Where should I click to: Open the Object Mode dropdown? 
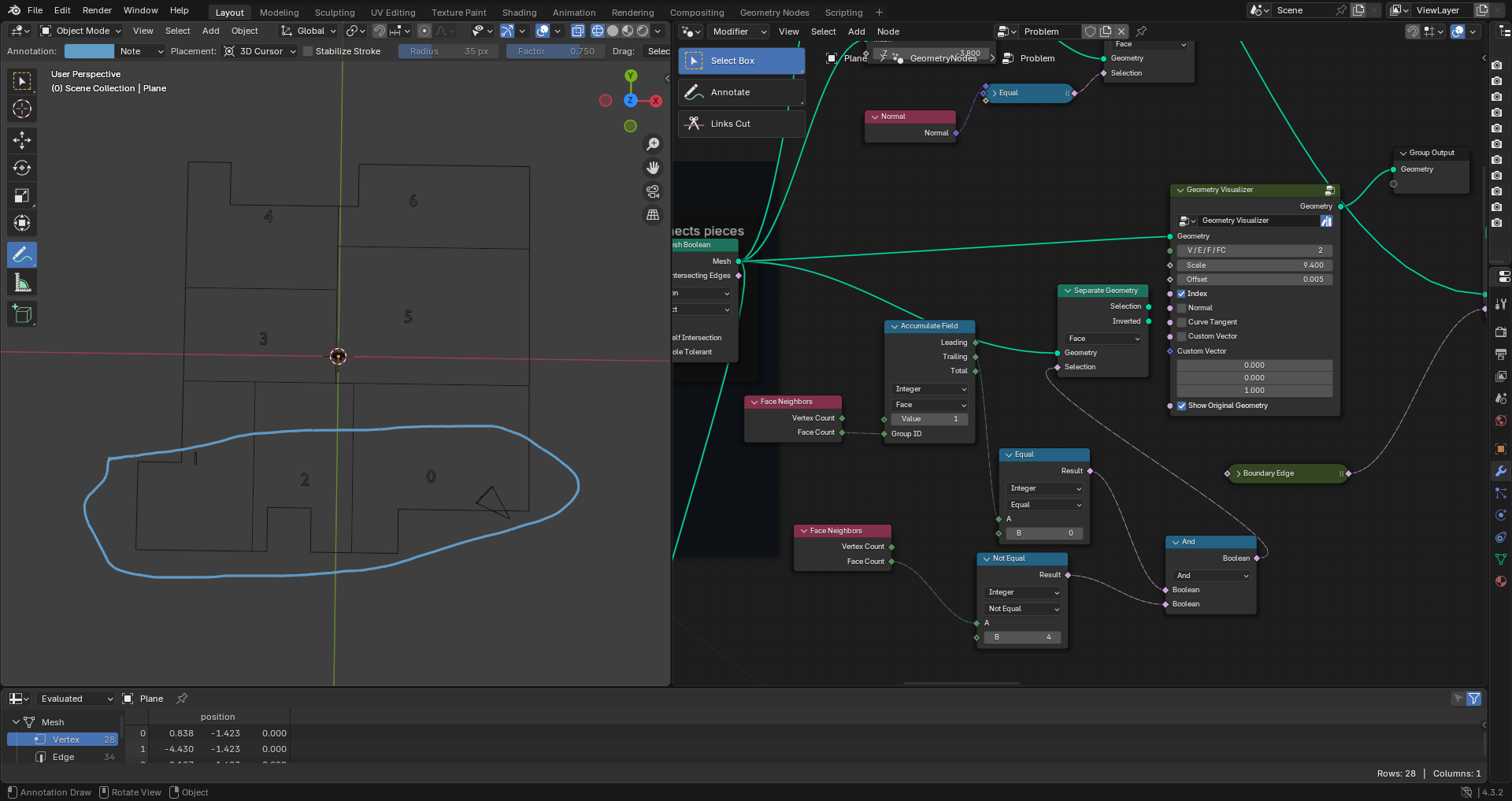(80, 31)
